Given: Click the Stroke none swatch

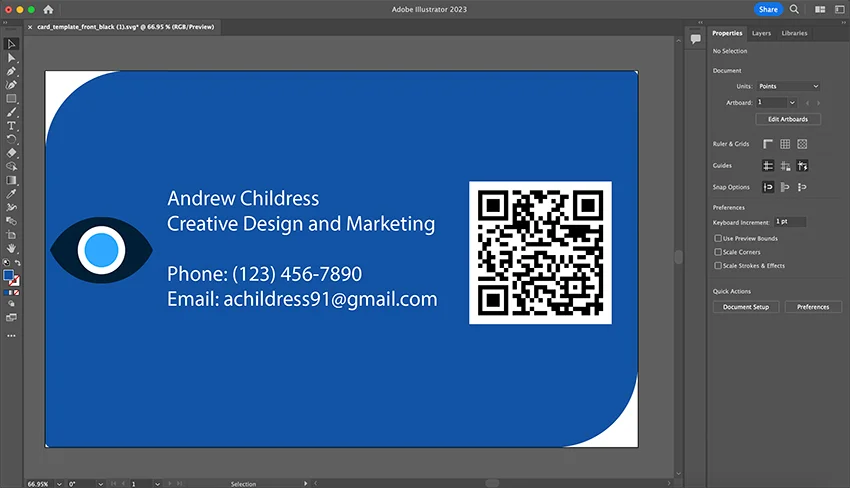Looking at the screenshot, I should click(x=15, y=280).
